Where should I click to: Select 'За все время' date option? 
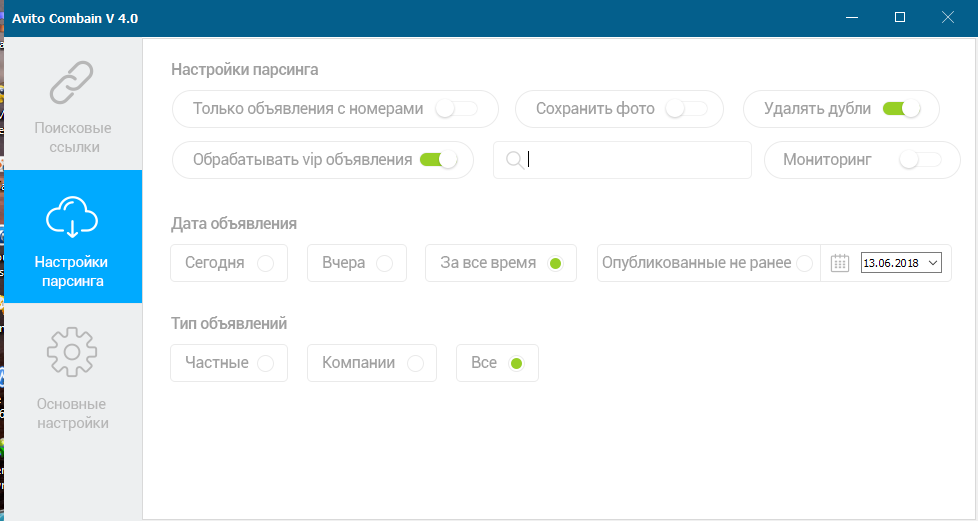[x=556, y=263]
